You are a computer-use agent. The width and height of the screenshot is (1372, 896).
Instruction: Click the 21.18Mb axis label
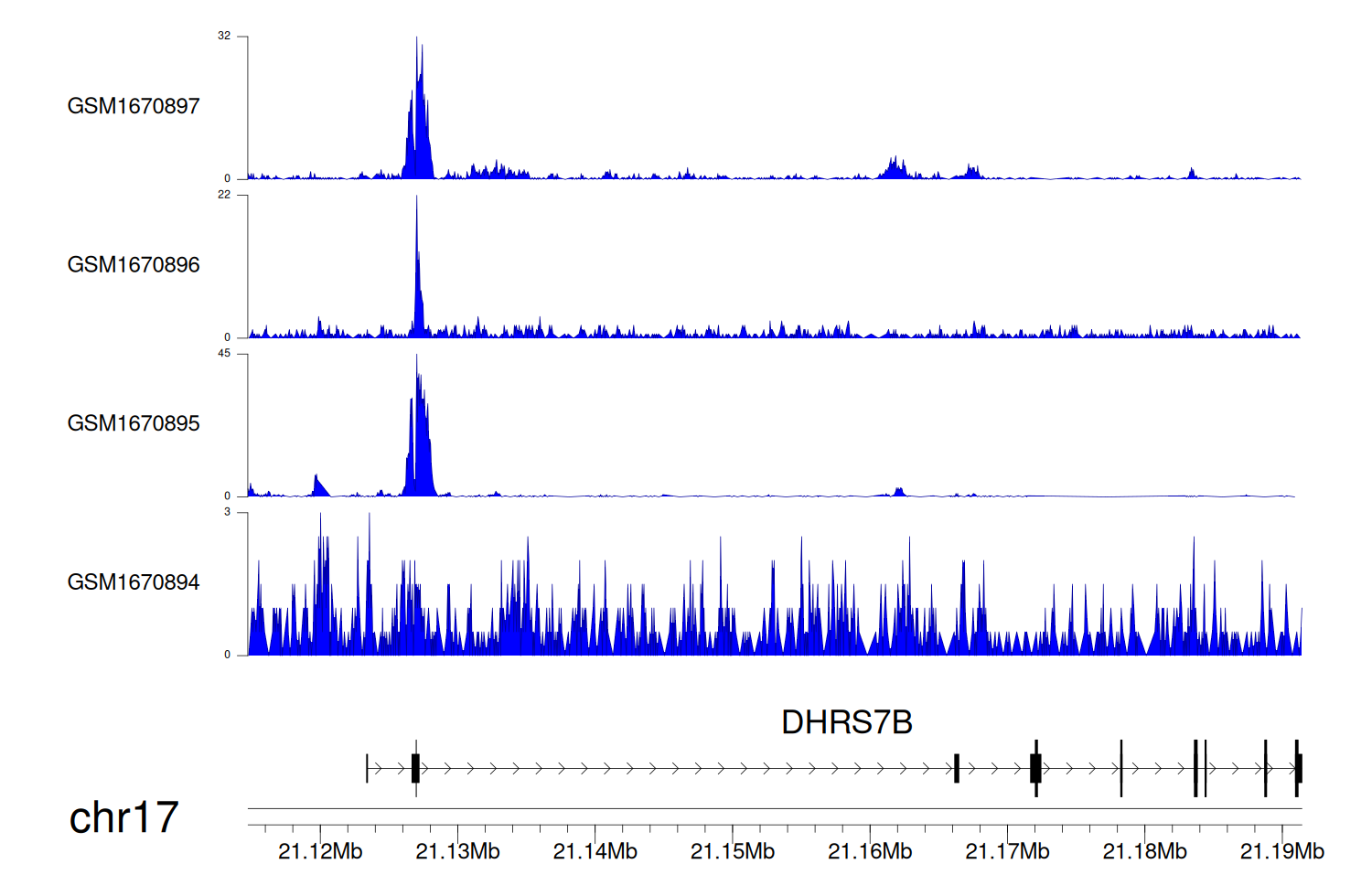click(x=1144, y=851)
